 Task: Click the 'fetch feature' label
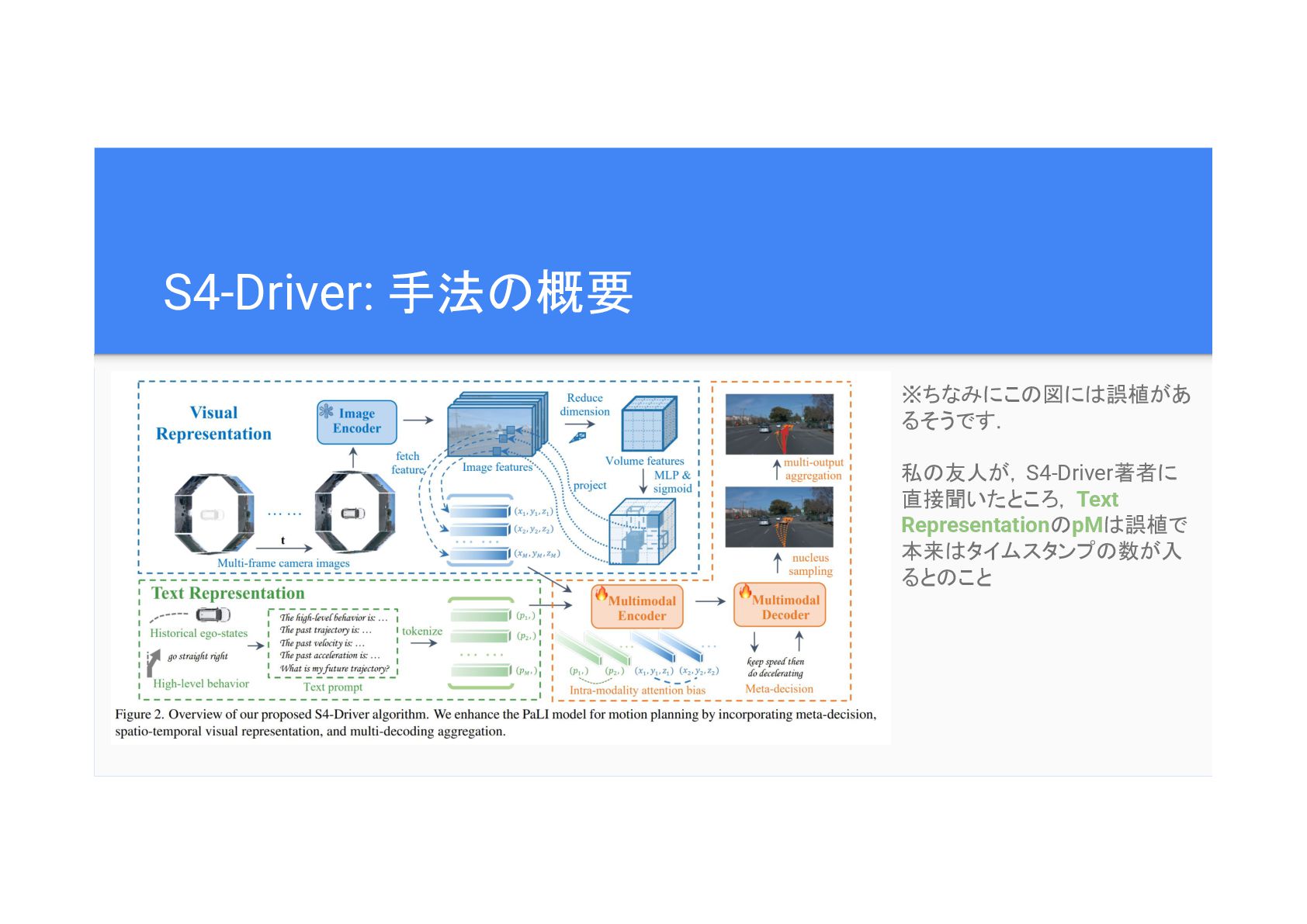tap(407, 462)
